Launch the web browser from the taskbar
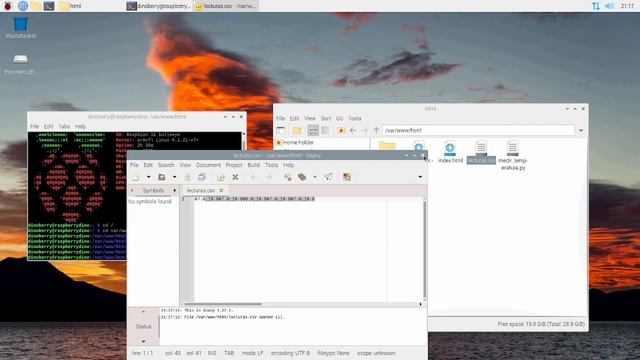Viewport: 640px width, 360px height. click(23, 6)
